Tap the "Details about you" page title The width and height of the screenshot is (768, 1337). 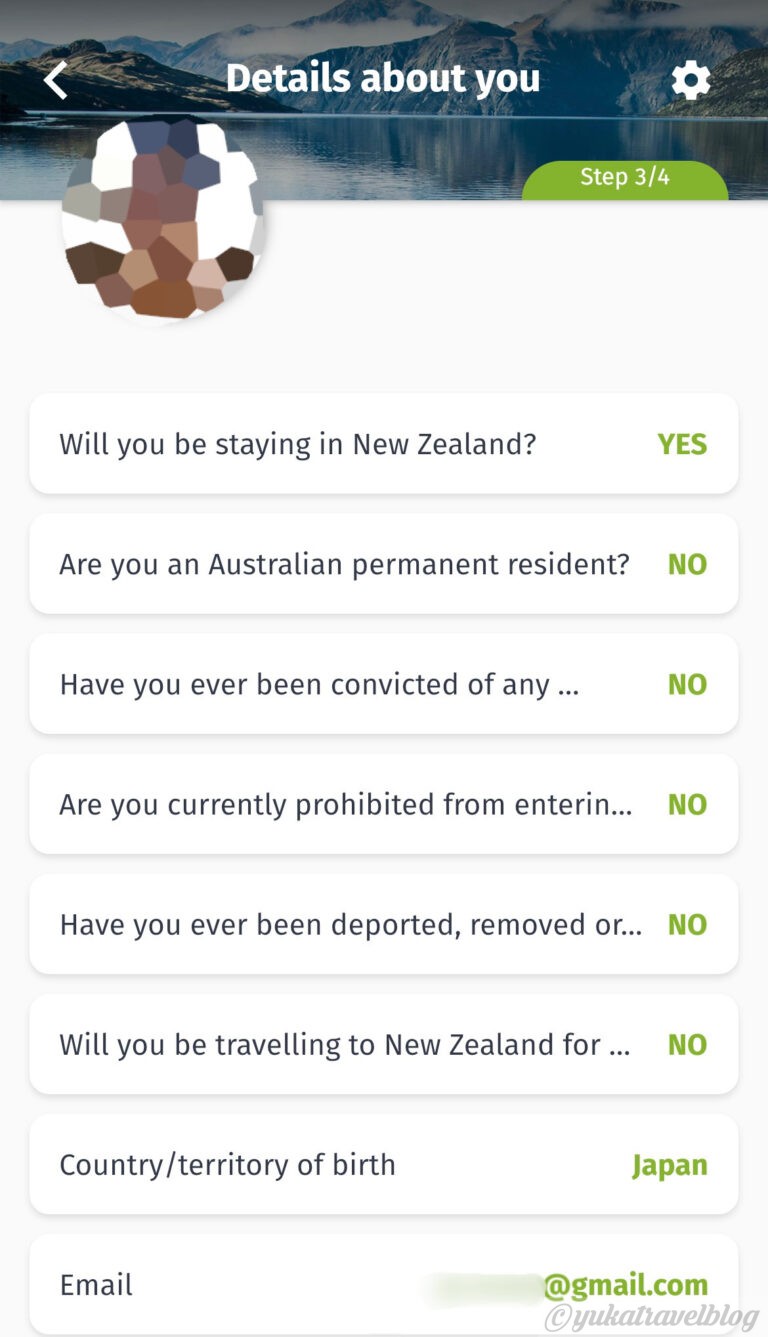tap(383, 78)
